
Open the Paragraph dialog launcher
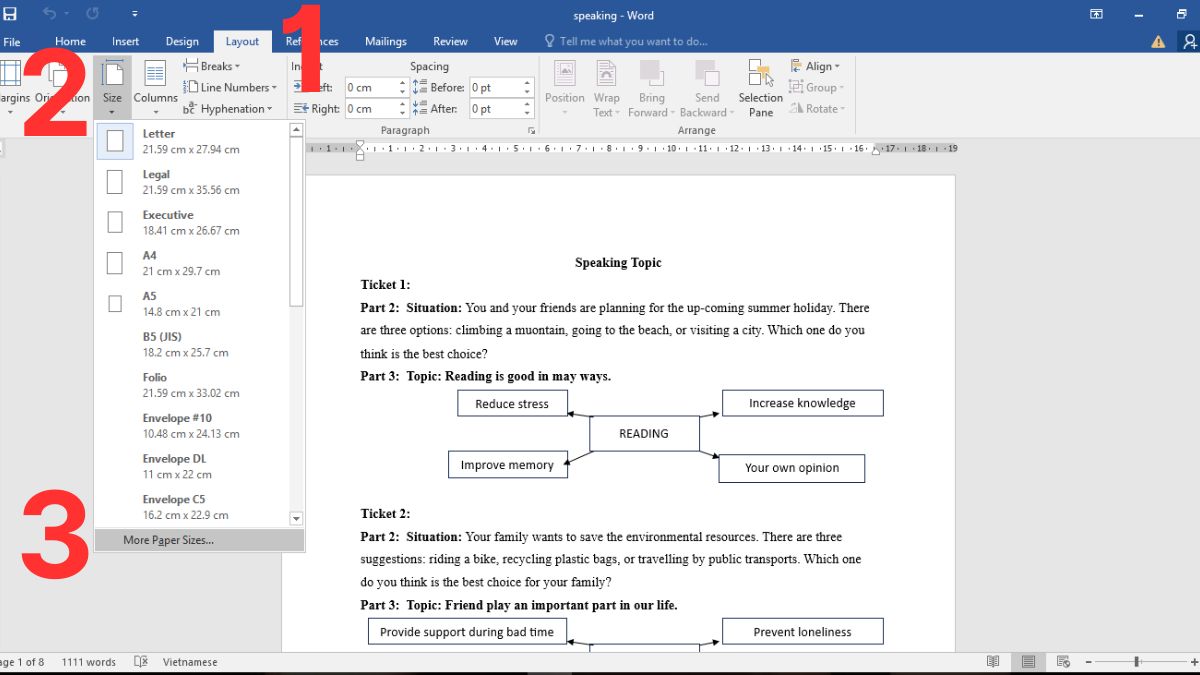[x=531, y=131]
